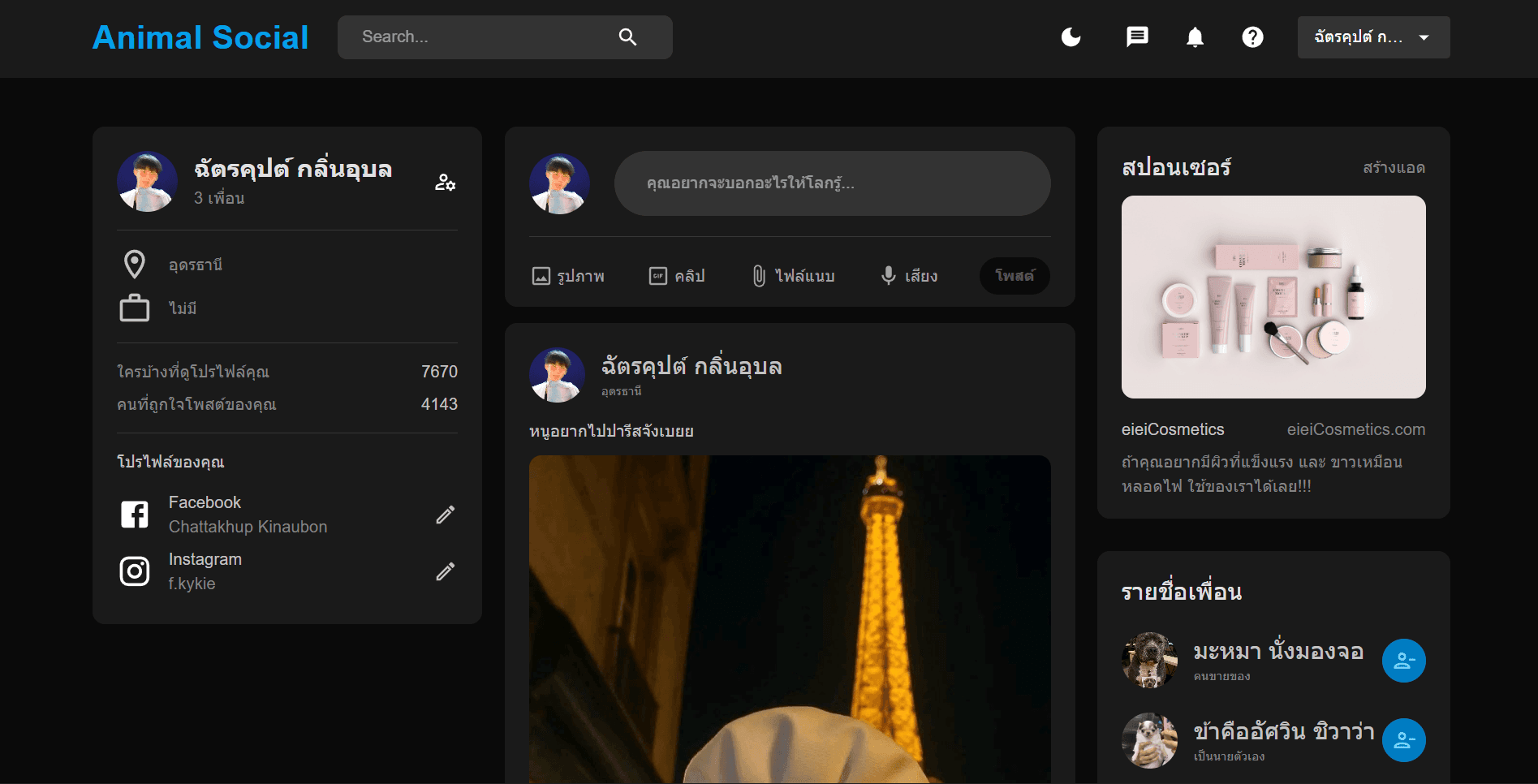Edit the Instagram profile link pencil

(445, 571)
